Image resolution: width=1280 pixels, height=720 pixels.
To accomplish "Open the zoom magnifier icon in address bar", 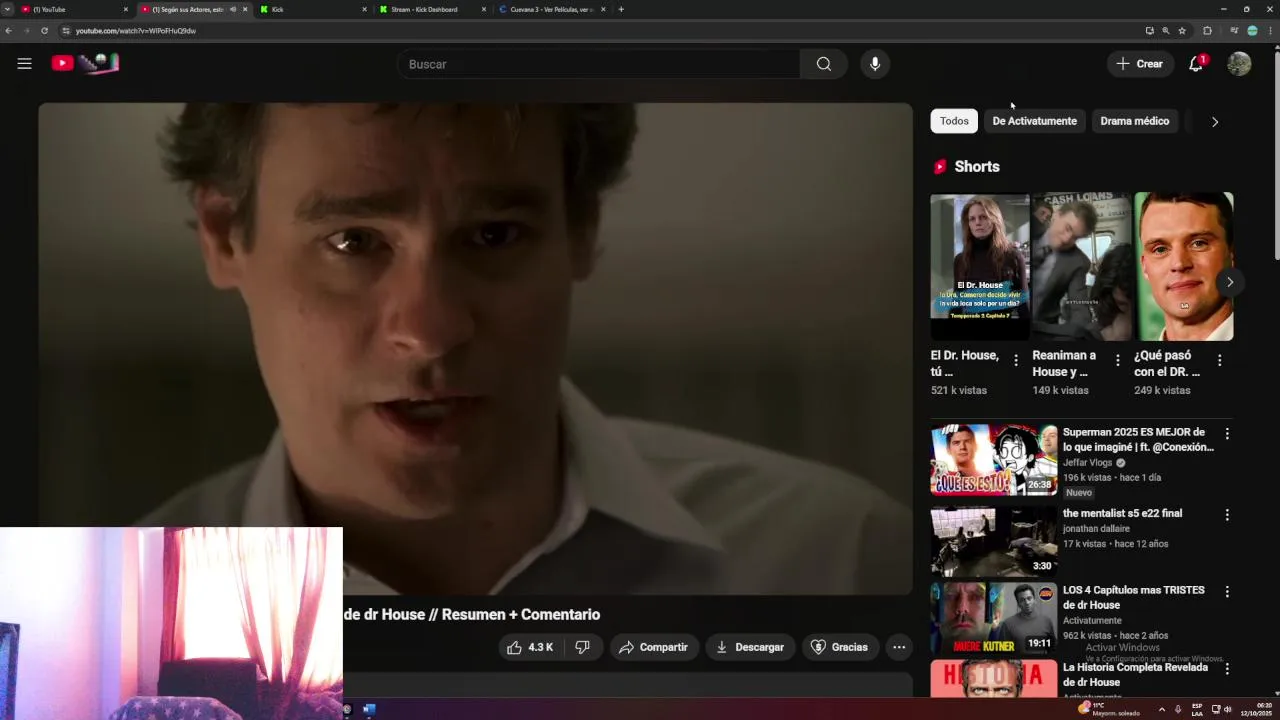I will (1165, 31).
